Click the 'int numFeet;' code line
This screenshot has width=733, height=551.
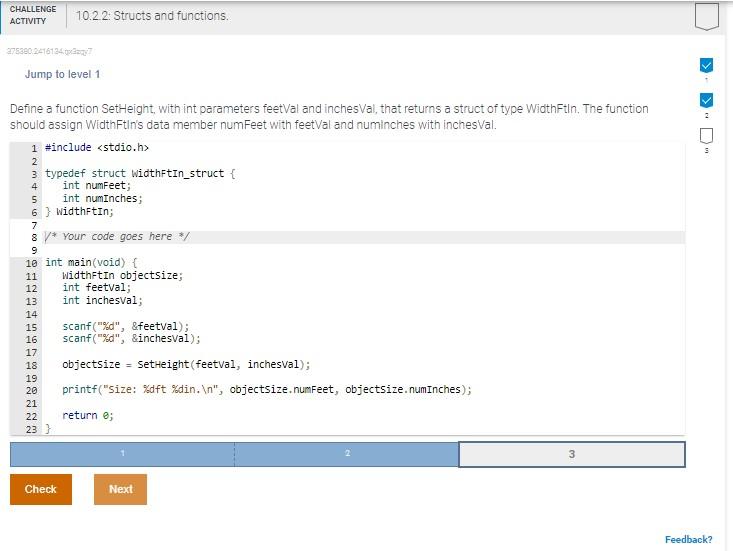click(97, 186)
